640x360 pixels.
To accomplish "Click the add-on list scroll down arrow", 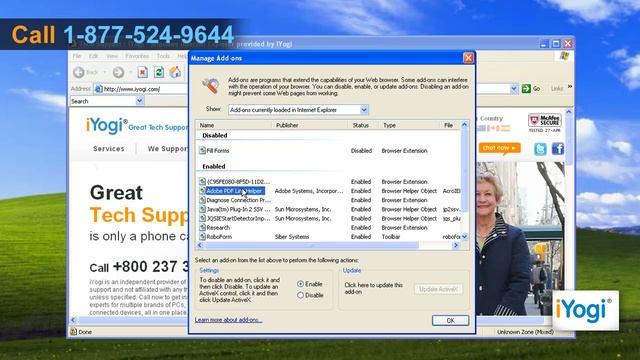I will point(464,237).
